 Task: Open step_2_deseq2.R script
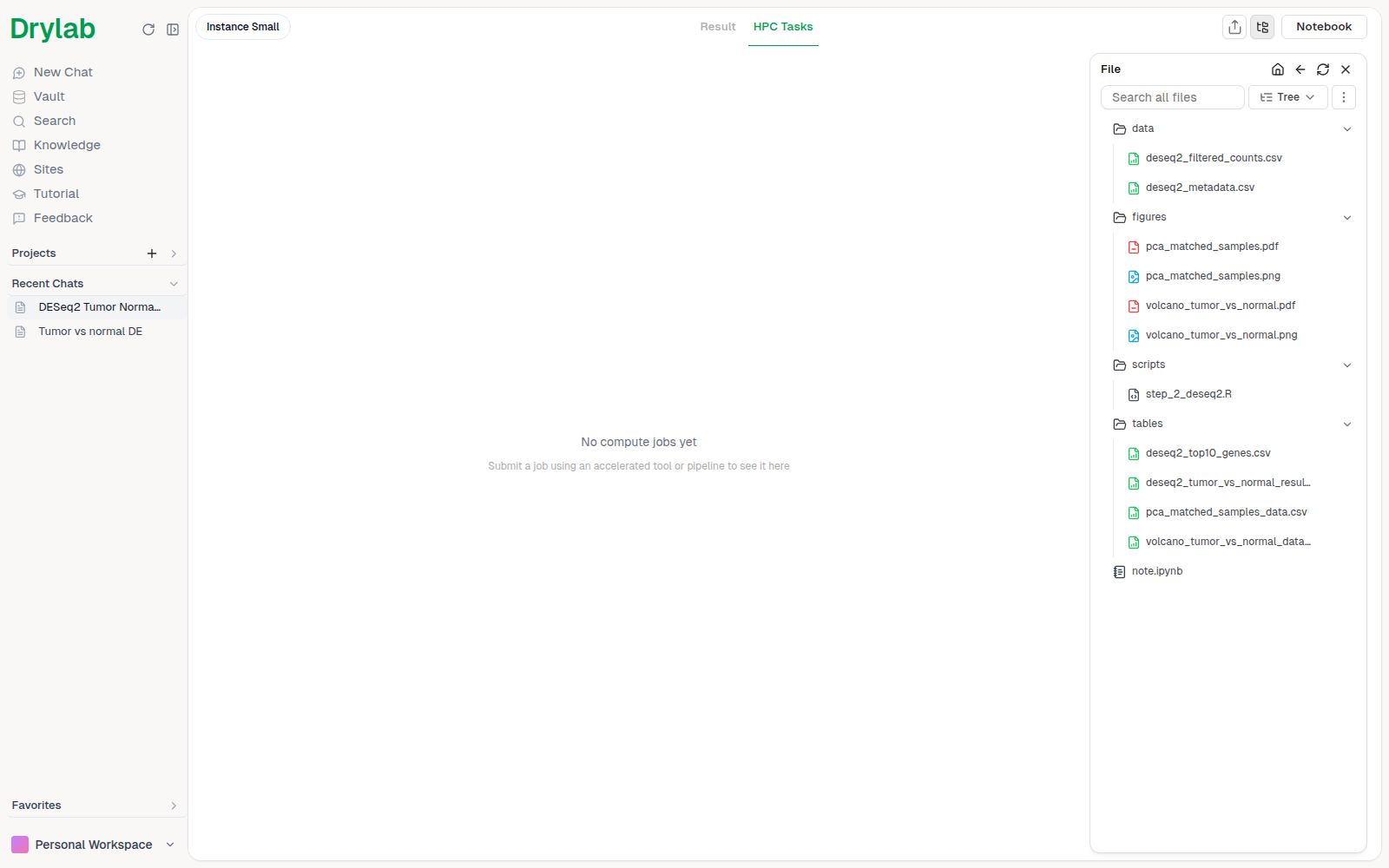(1188, 394)
